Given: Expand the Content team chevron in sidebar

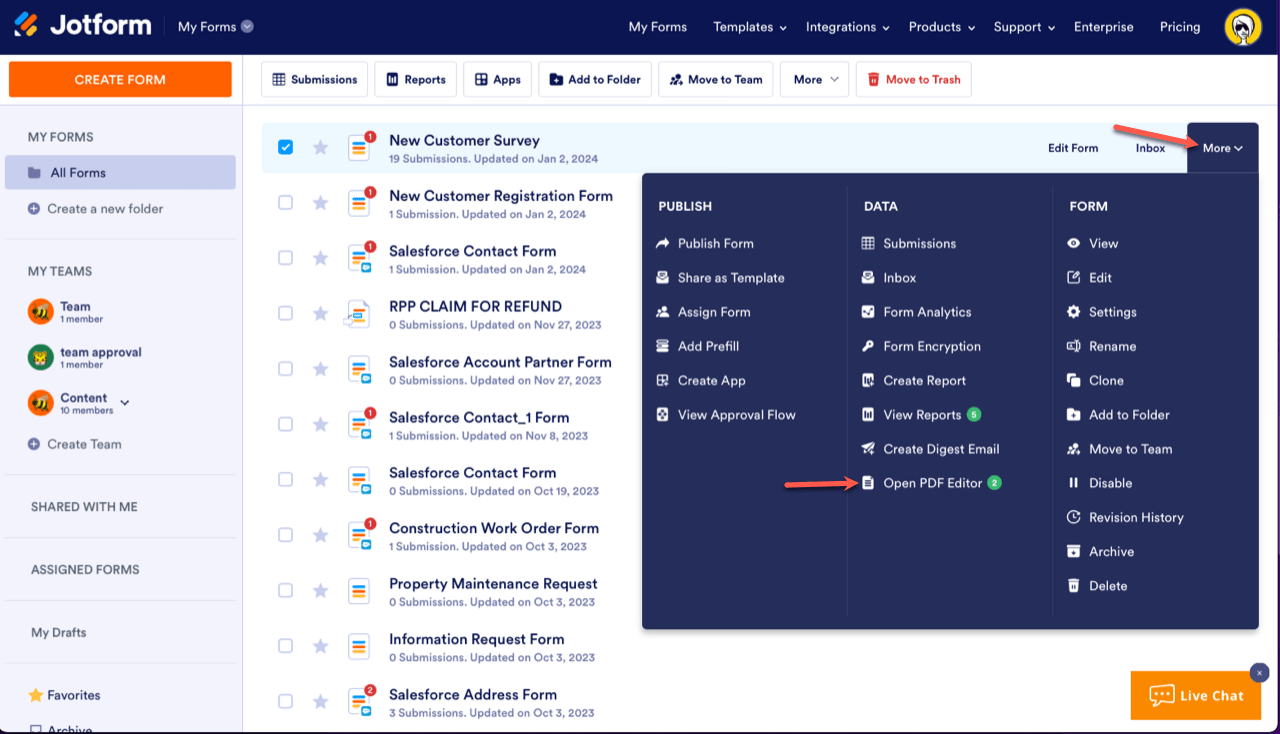Looking at the screenshot, I should (x=125, y=403).
